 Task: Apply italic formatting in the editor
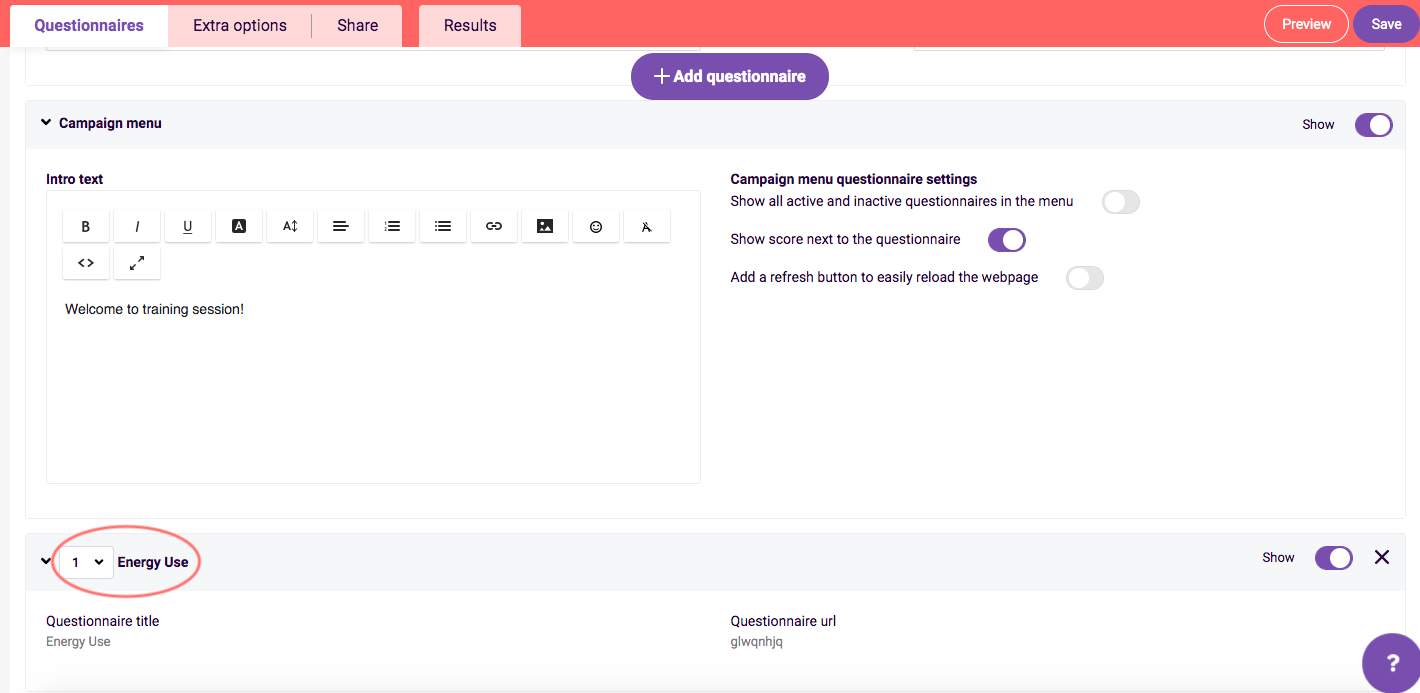click(137, 225)
